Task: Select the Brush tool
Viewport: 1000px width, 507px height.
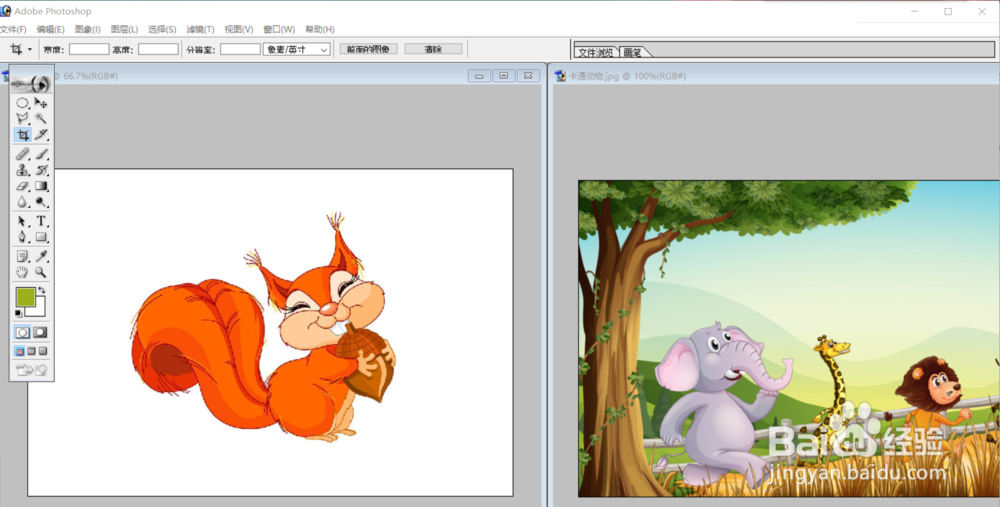Action: pos(41,154)
